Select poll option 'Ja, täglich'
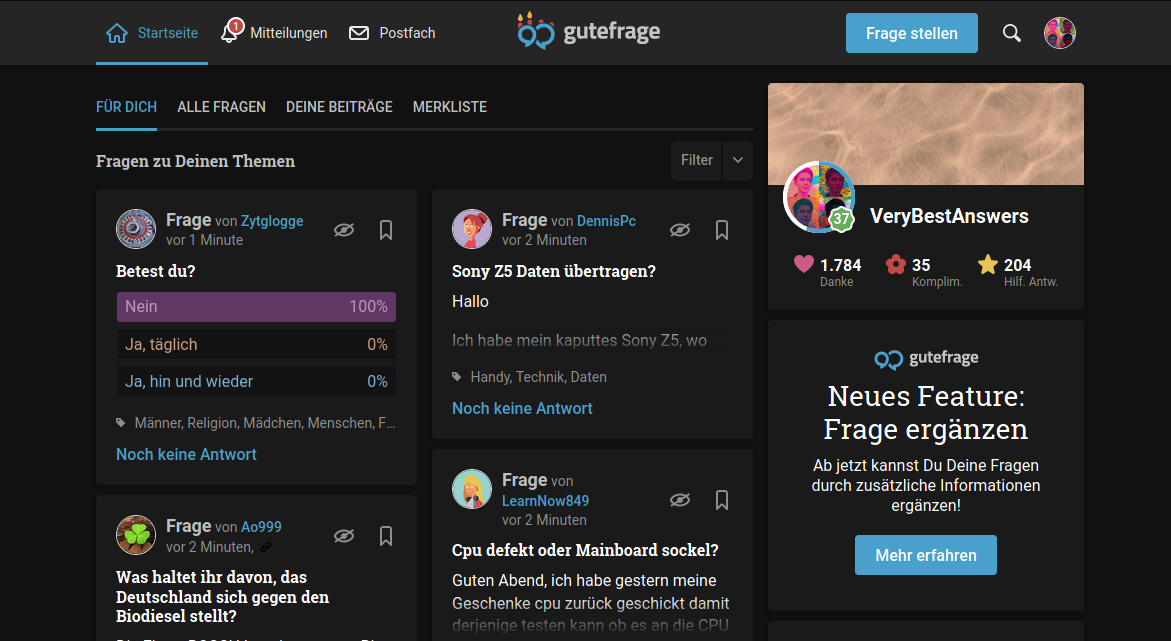1171x641 pixels. (x=256, y=344)
